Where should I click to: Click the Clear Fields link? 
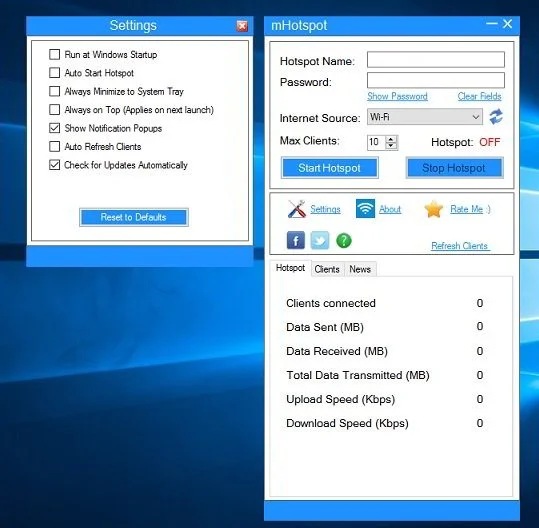coord(479,97)
